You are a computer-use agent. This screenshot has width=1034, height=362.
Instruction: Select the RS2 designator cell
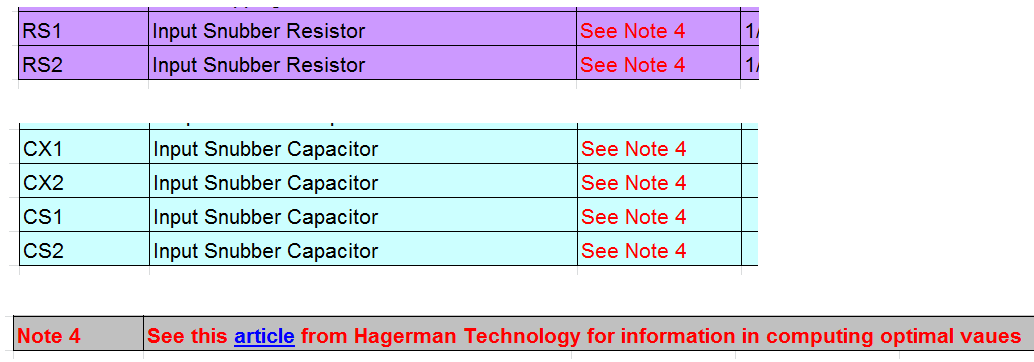pyautogui.click(x=83, y=63)
